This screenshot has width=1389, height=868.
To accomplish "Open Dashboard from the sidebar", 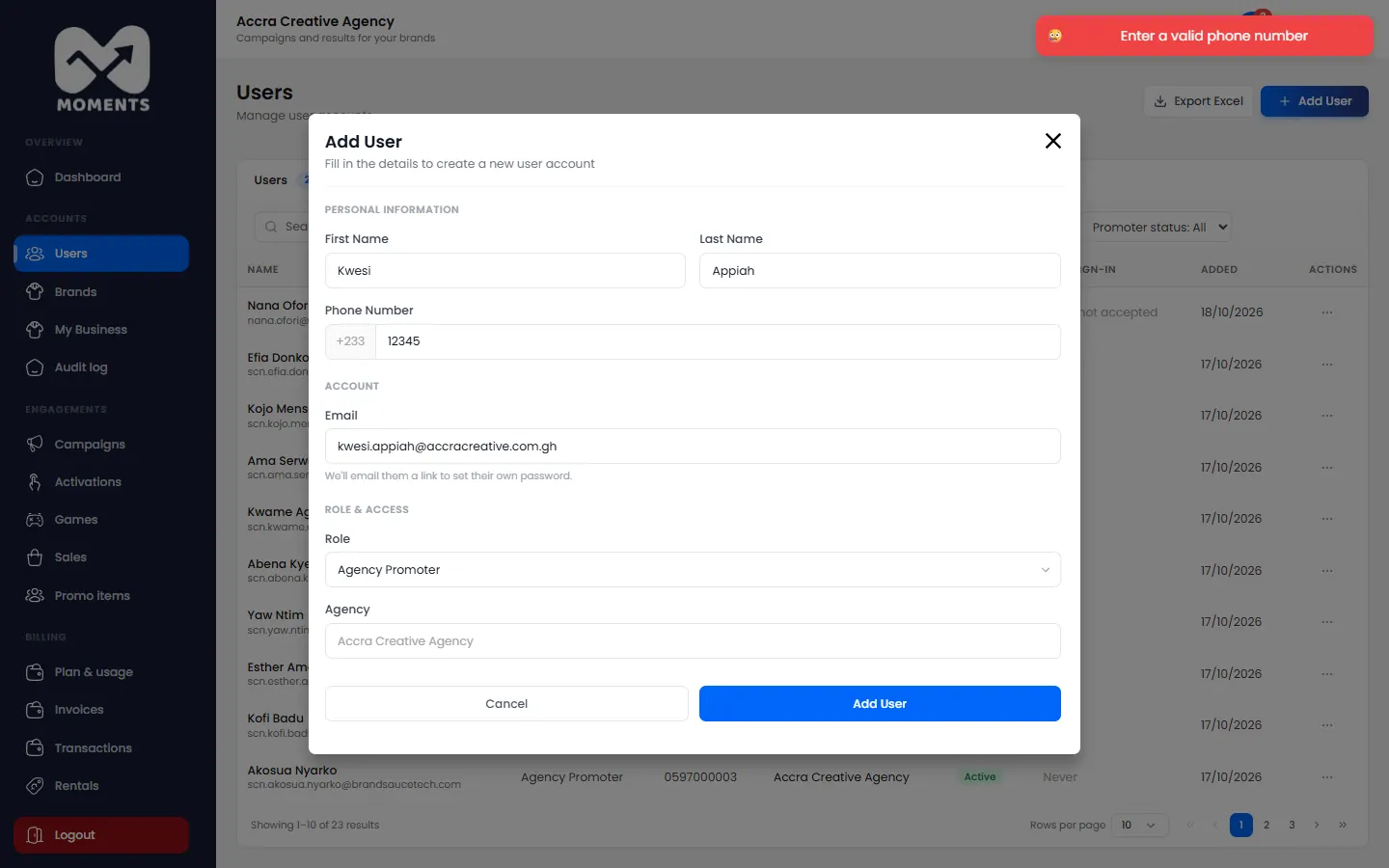I will tap(101, 177).
